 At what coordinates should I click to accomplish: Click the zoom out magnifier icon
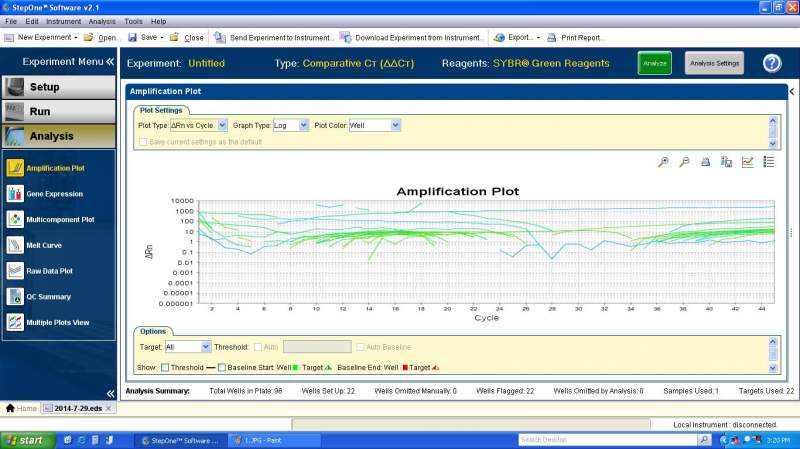point(684,162)
